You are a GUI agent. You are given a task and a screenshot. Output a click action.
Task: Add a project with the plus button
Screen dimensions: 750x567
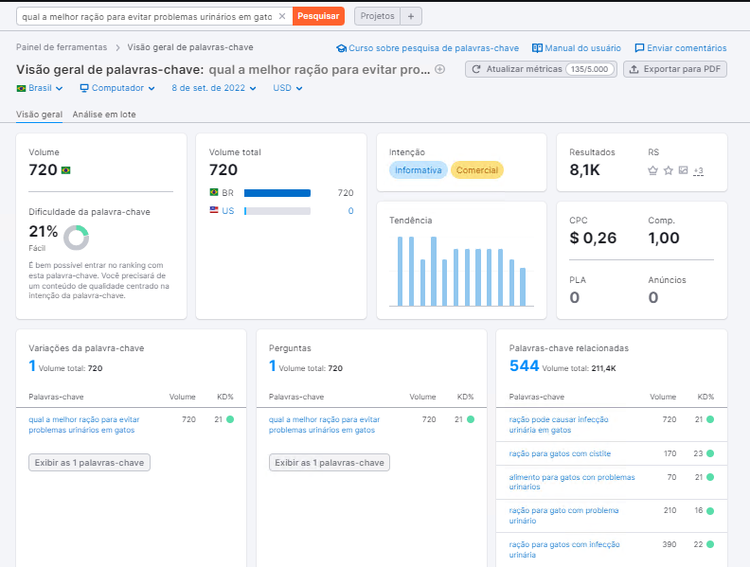(x=411, y=16)
